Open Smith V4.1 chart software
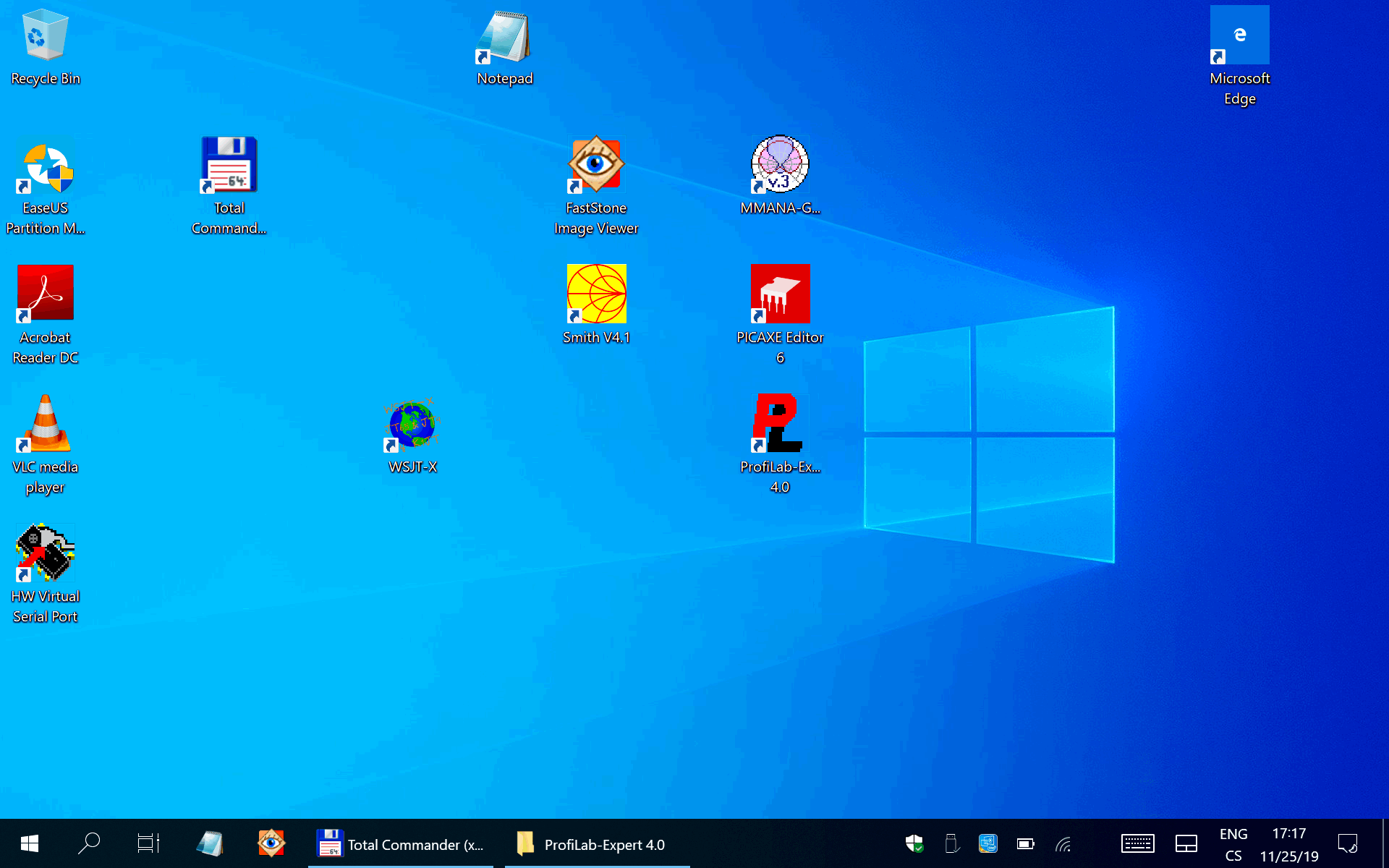Image resolution: width=1389 pixels, height=868 pixels. [x=596, y=294]
